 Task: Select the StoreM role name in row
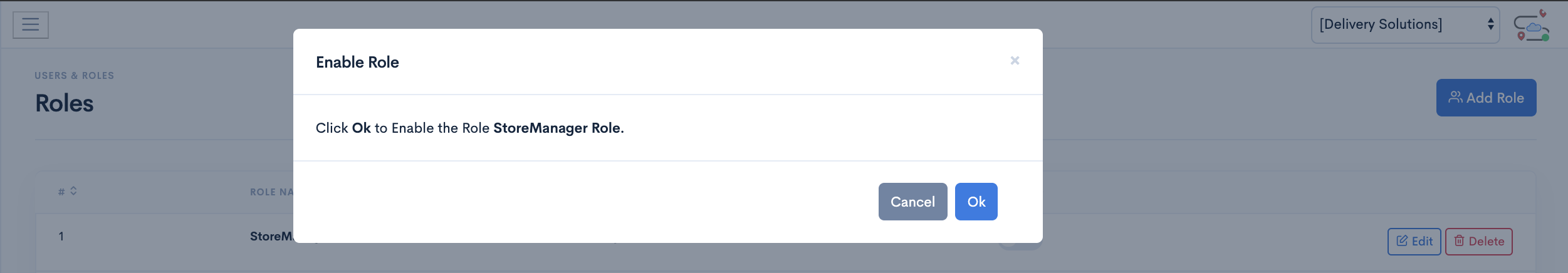(x=271, y=236)
